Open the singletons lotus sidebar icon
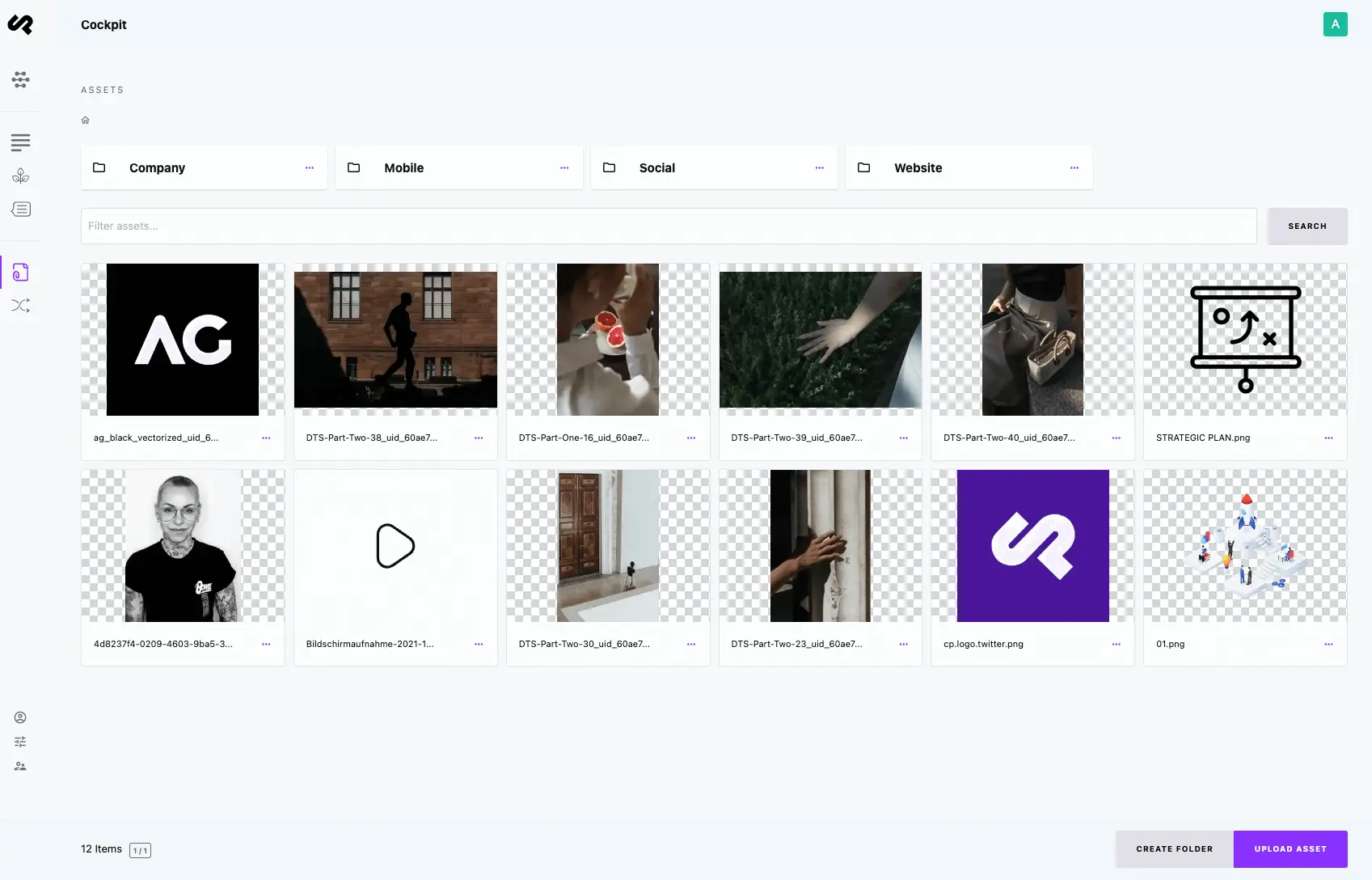 click(x=21, y=176)
